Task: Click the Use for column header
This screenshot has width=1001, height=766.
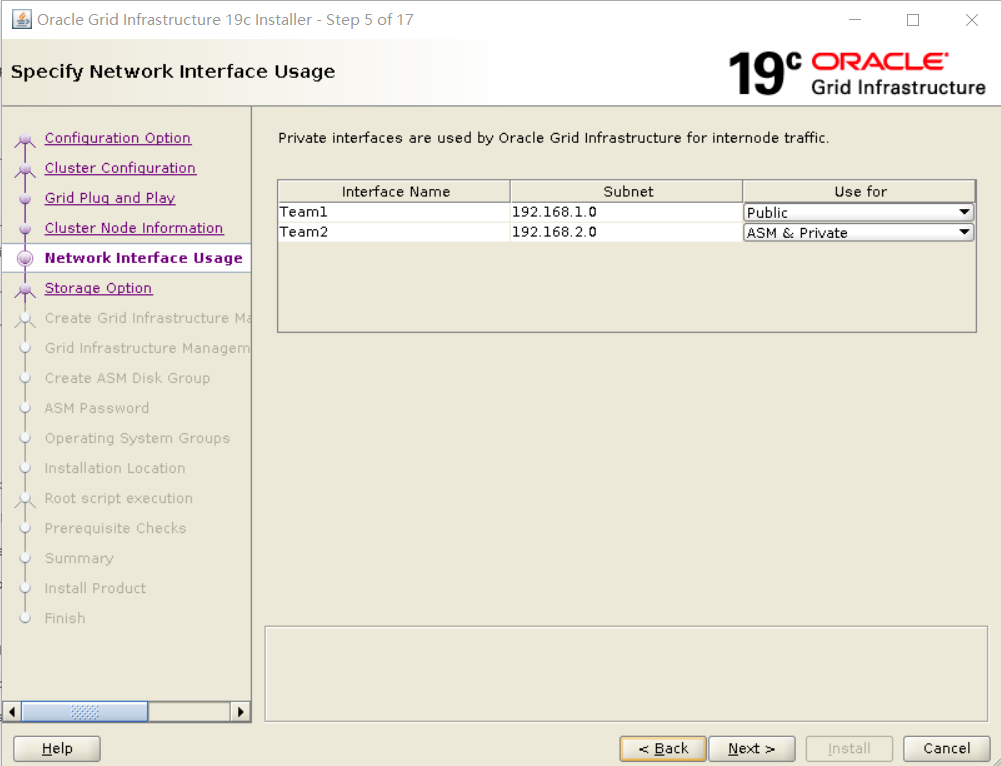Action: point(859,192)
